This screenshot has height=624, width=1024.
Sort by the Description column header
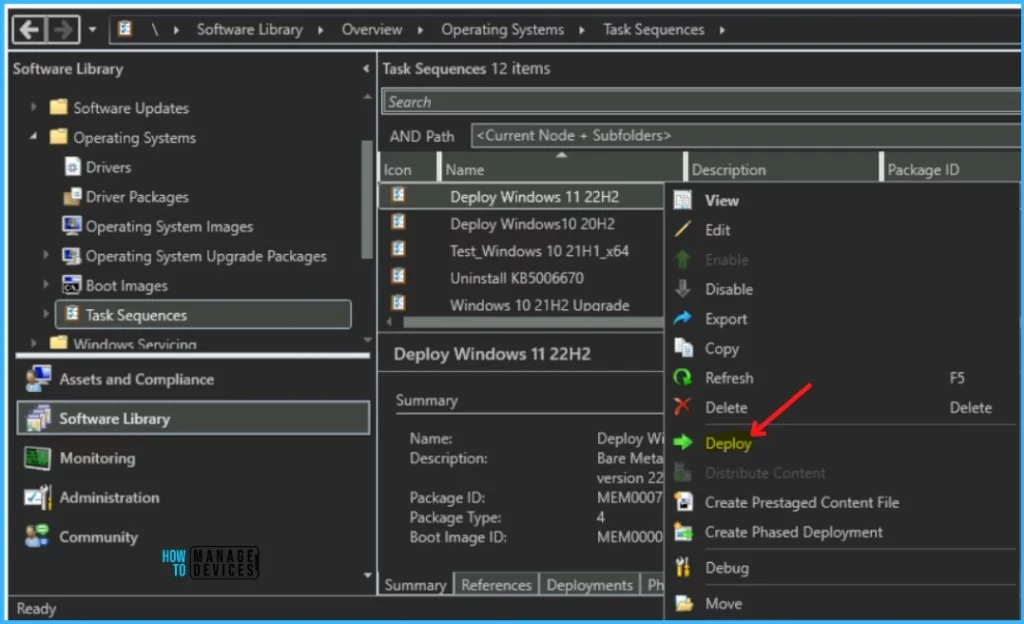click(784, 170)
